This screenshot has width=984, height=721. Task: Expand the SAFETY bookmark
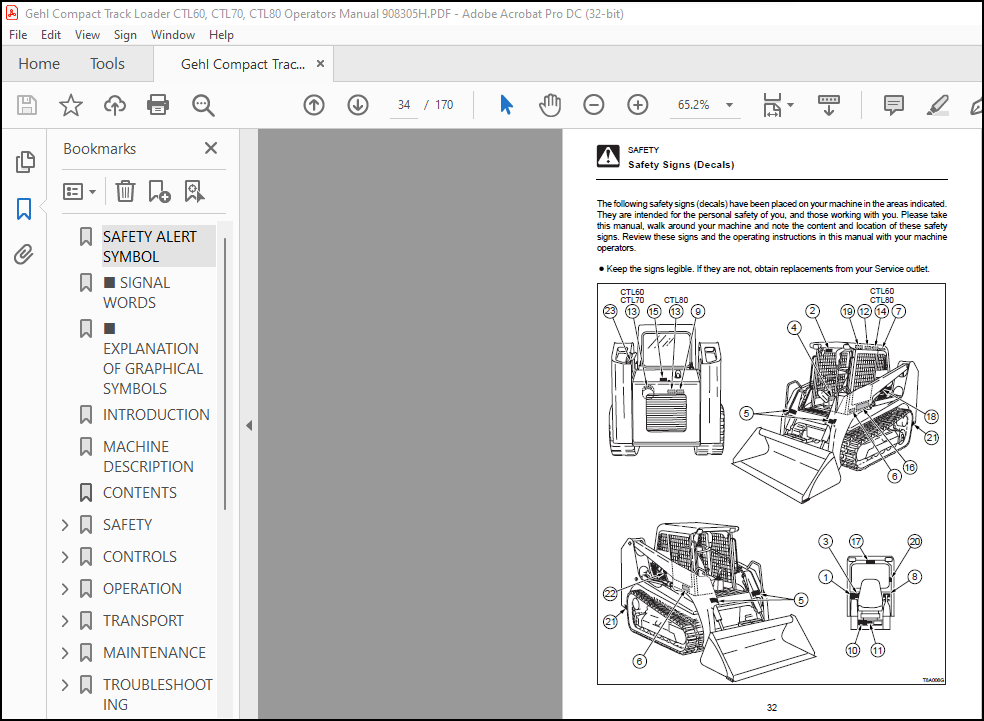point(65,525)
